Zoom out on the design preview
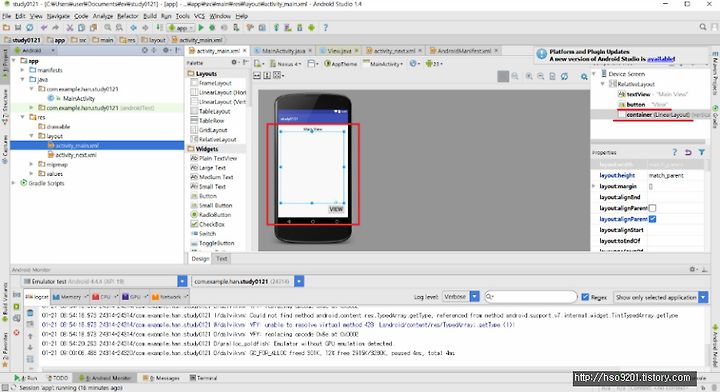The image size is (720, 392). point(541,76)
